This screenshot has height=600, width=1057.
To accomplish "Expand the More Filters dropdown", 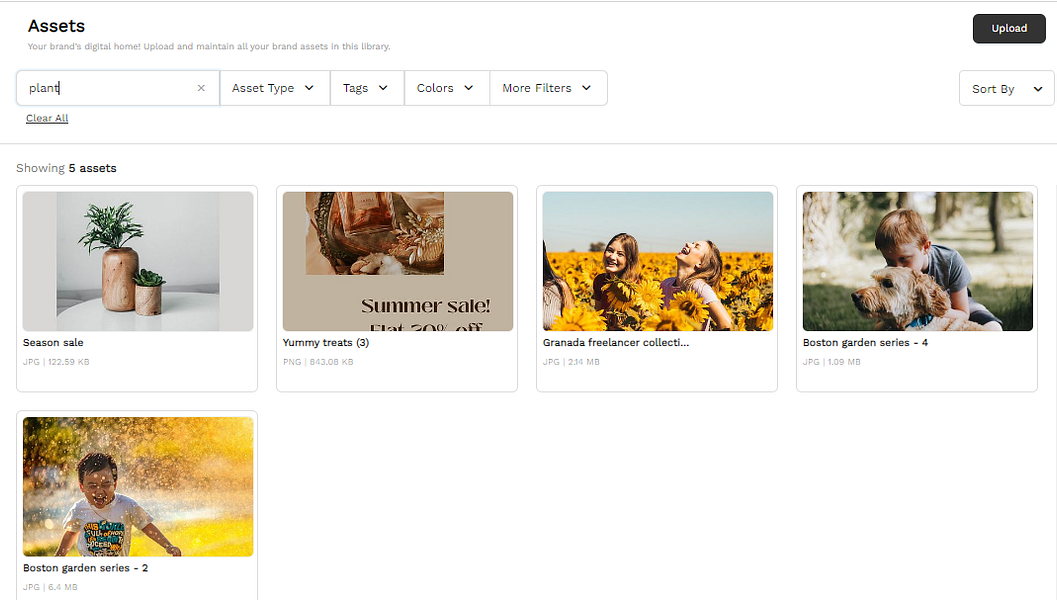I will coord(548,88).
